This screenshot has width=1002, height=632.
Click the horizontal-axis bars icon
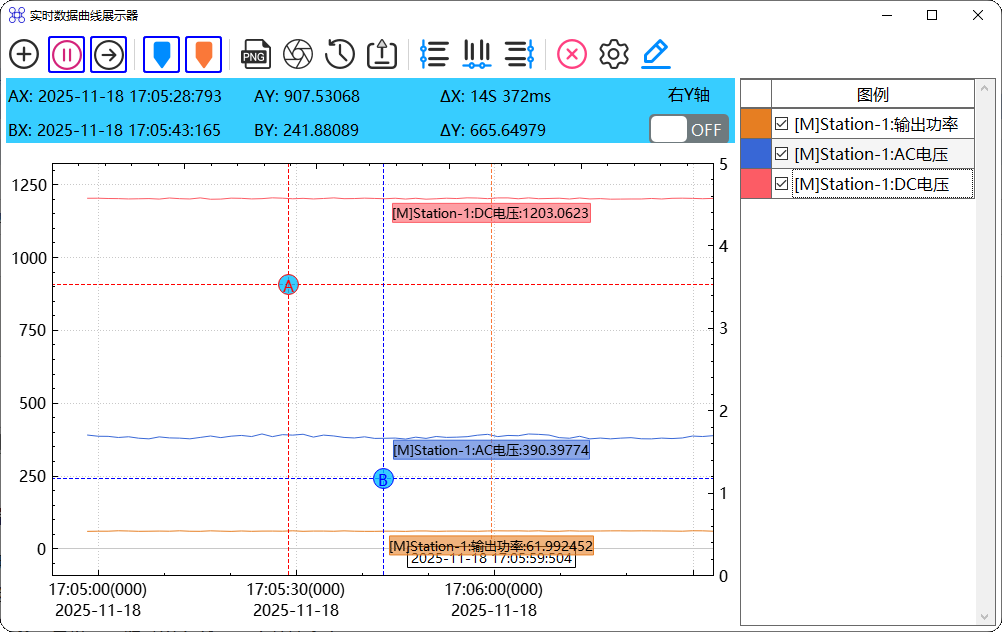(477, 54)
